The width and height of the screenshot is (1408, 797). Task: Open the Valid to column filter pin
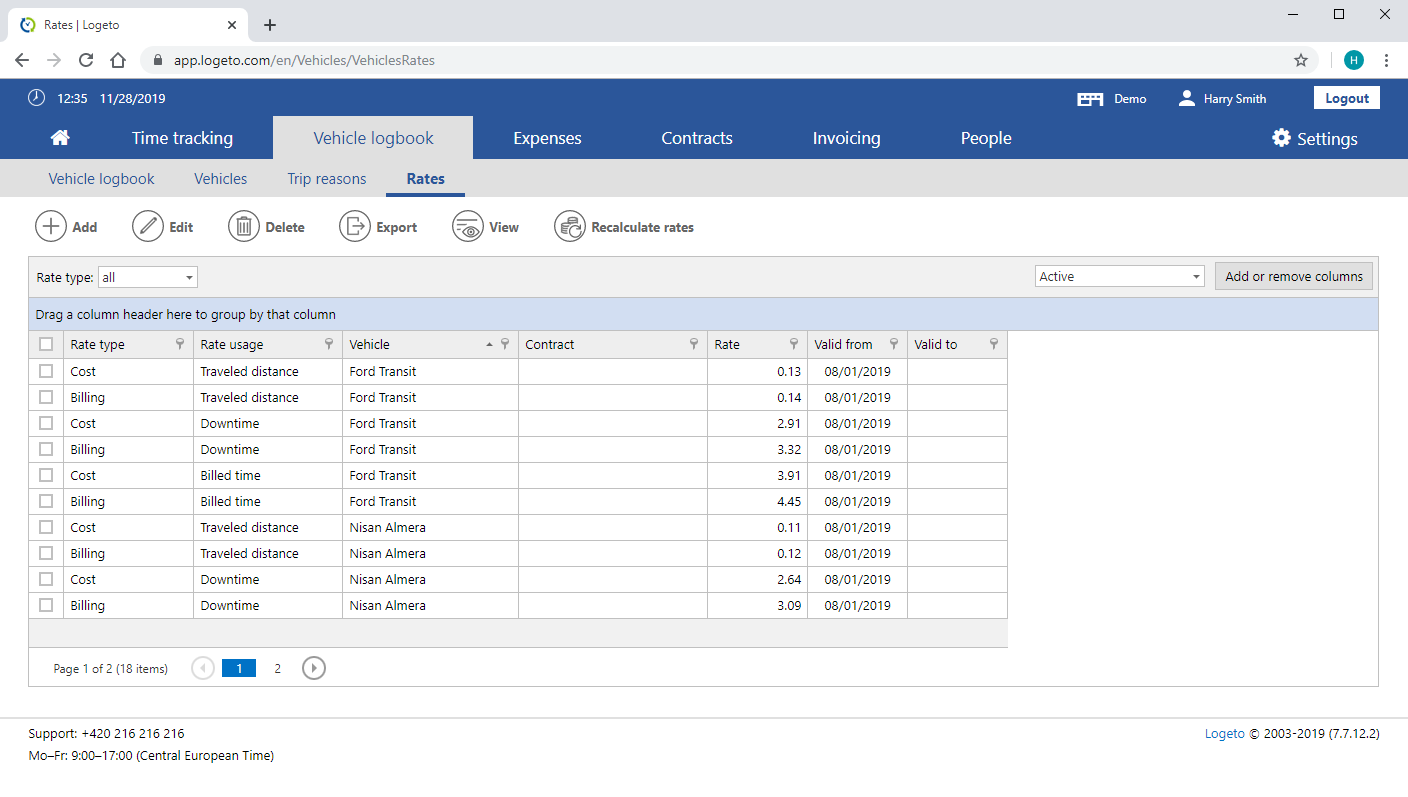(994, 344)
